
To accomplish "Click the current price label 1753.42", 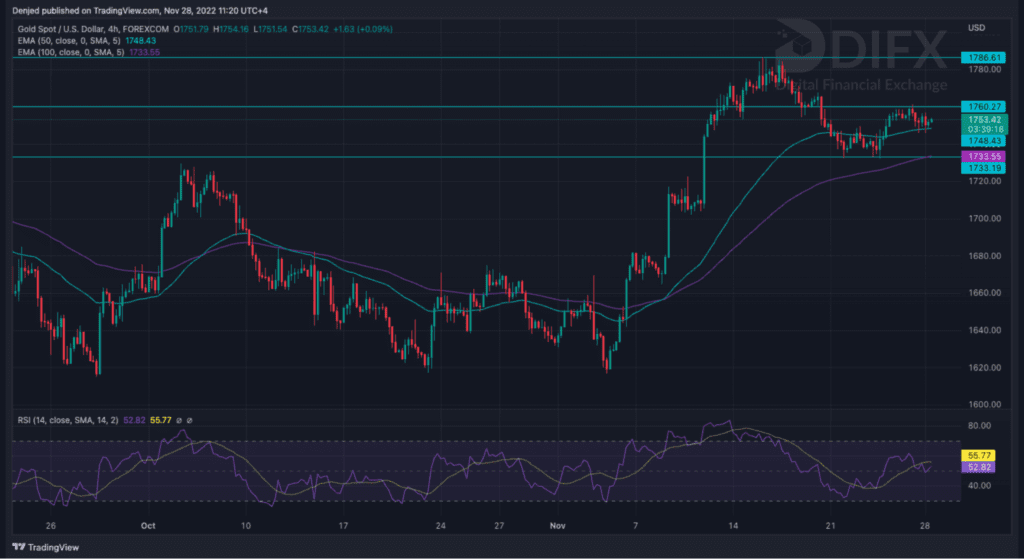I will click(981, 119).
